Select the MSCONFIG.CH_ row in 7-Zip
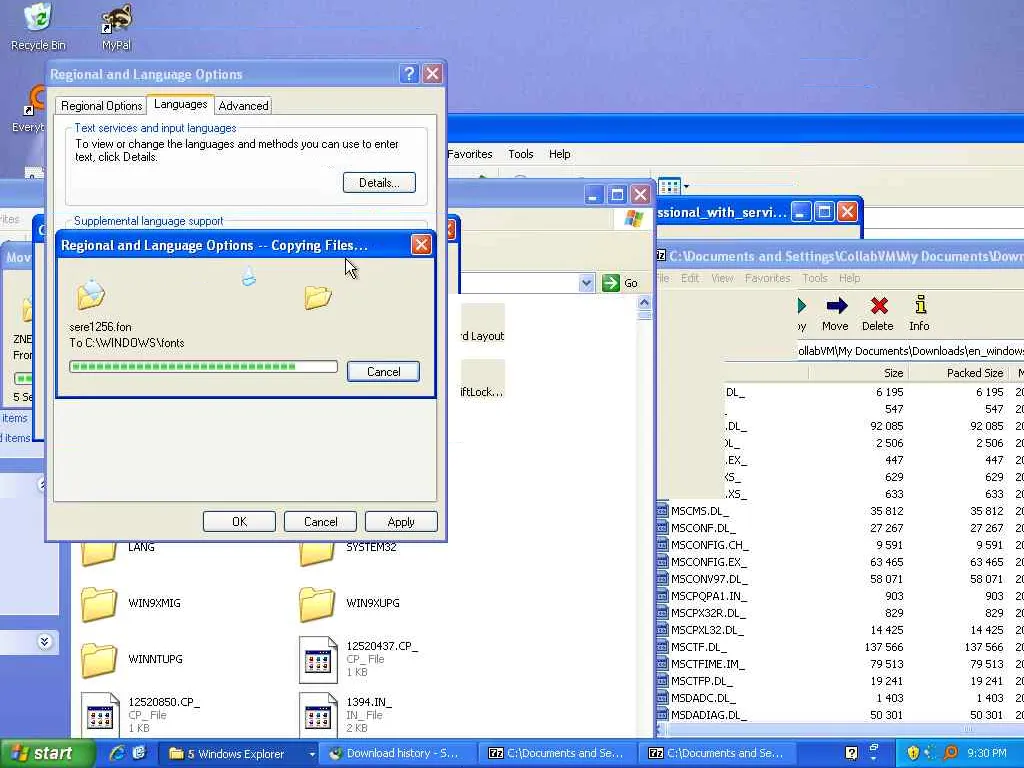The height and width of the screenshot is (768, 1024). (x=839, y=545)
